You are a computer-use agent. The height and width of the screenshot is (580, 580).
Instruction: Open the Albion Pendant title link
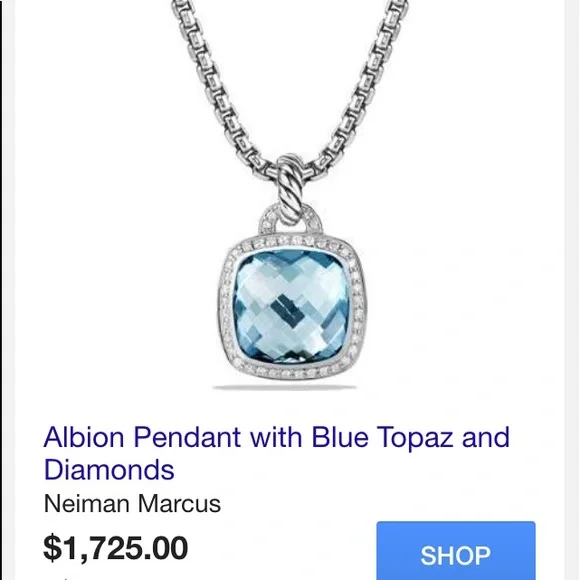277,453
